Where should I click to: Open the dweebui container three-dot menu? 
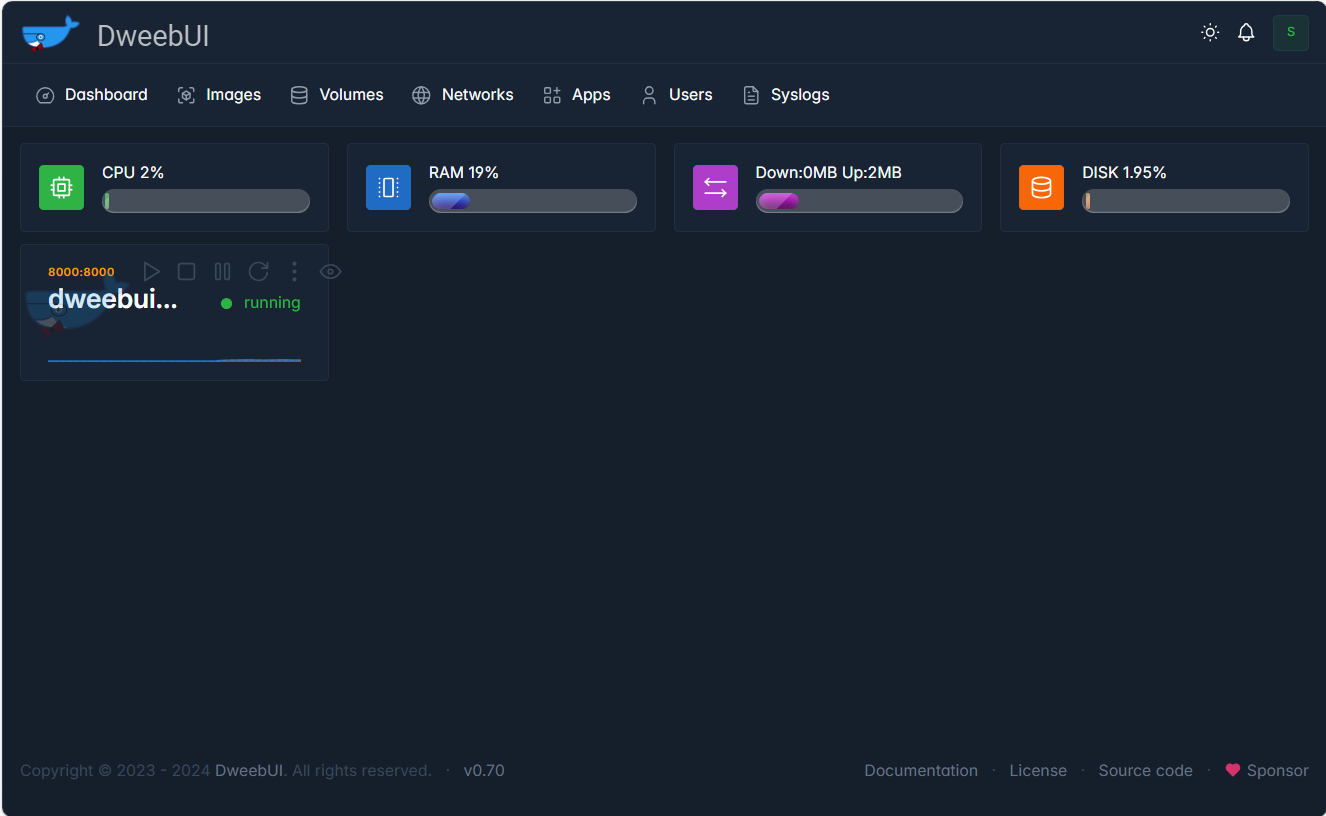(x=294, y=271)
